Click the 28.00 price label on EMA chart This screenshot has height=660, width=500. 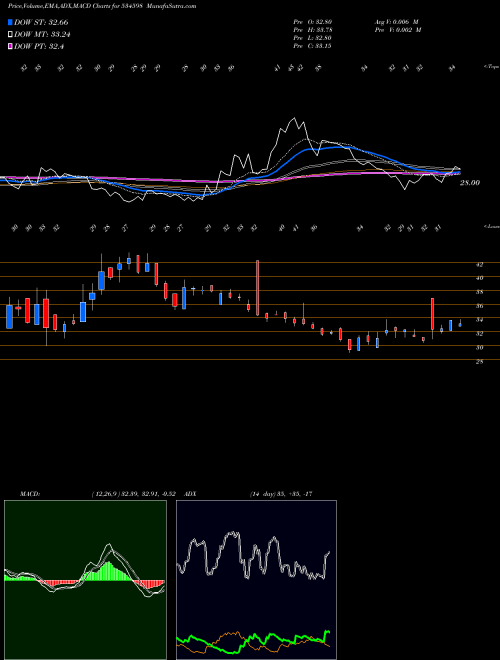click(470, 183)
